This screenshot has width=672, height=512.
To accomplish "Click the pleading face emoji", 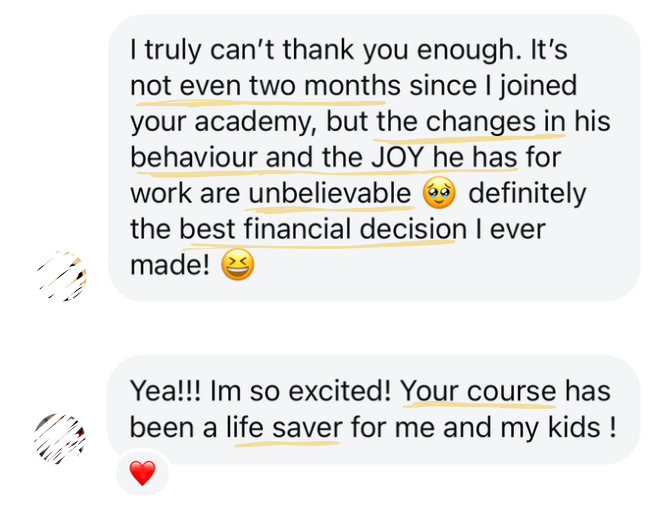I will point(439,193).
